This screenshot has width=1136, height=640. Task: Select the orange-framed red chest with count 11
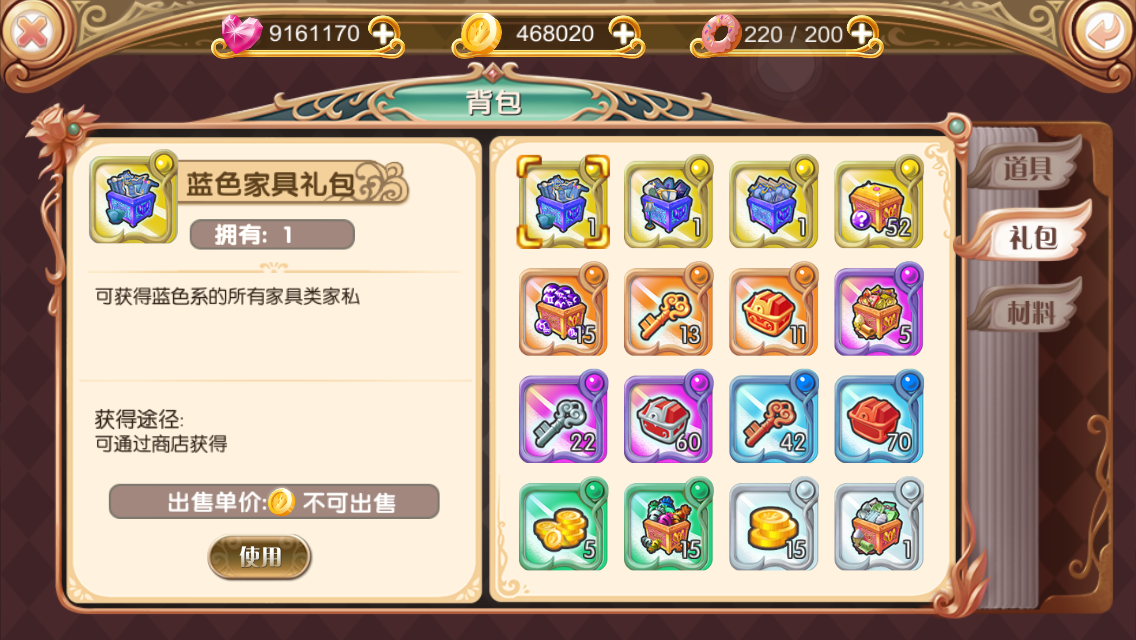tap(773, 310)
